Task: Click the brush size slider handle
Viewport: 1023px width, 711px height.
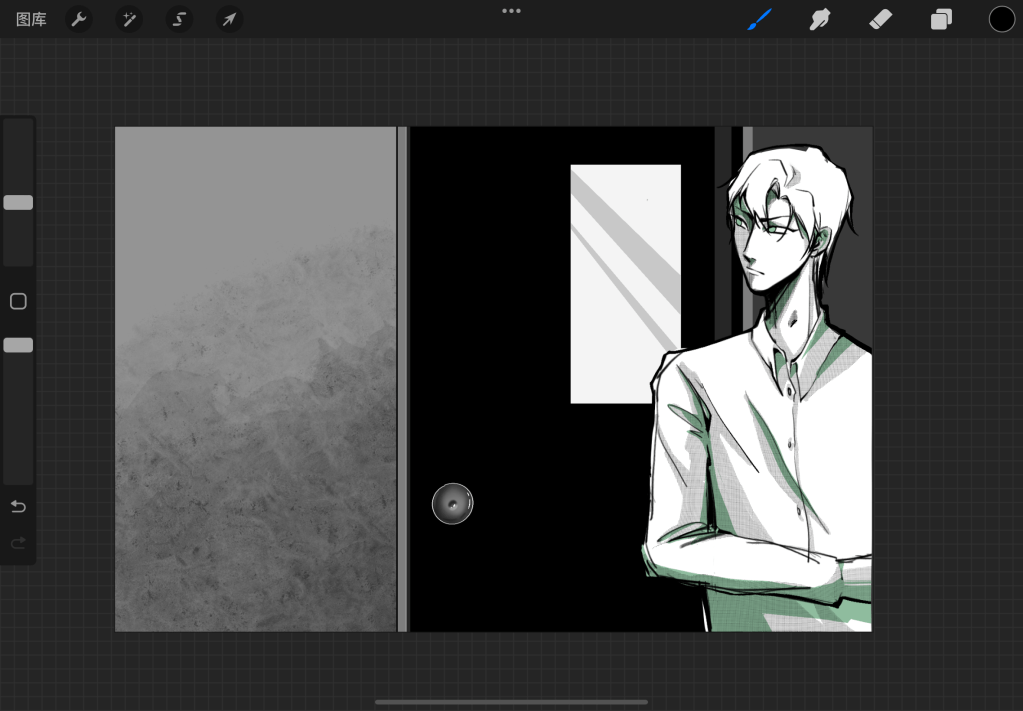Action: (18, 203)
